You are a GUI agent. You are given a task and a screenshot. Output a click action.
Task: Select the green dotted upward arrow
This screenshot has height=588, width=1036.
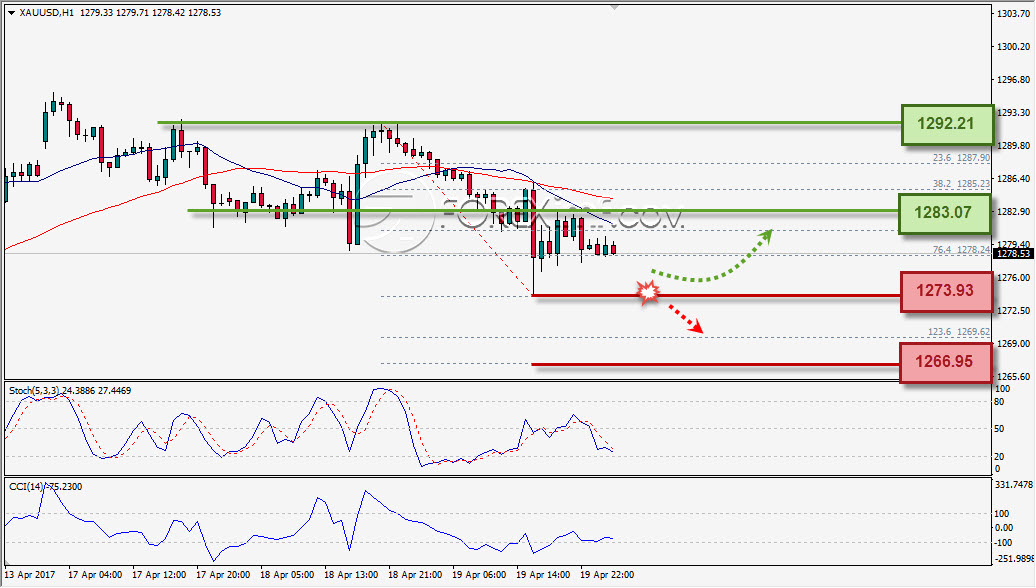tap(712, 256)
